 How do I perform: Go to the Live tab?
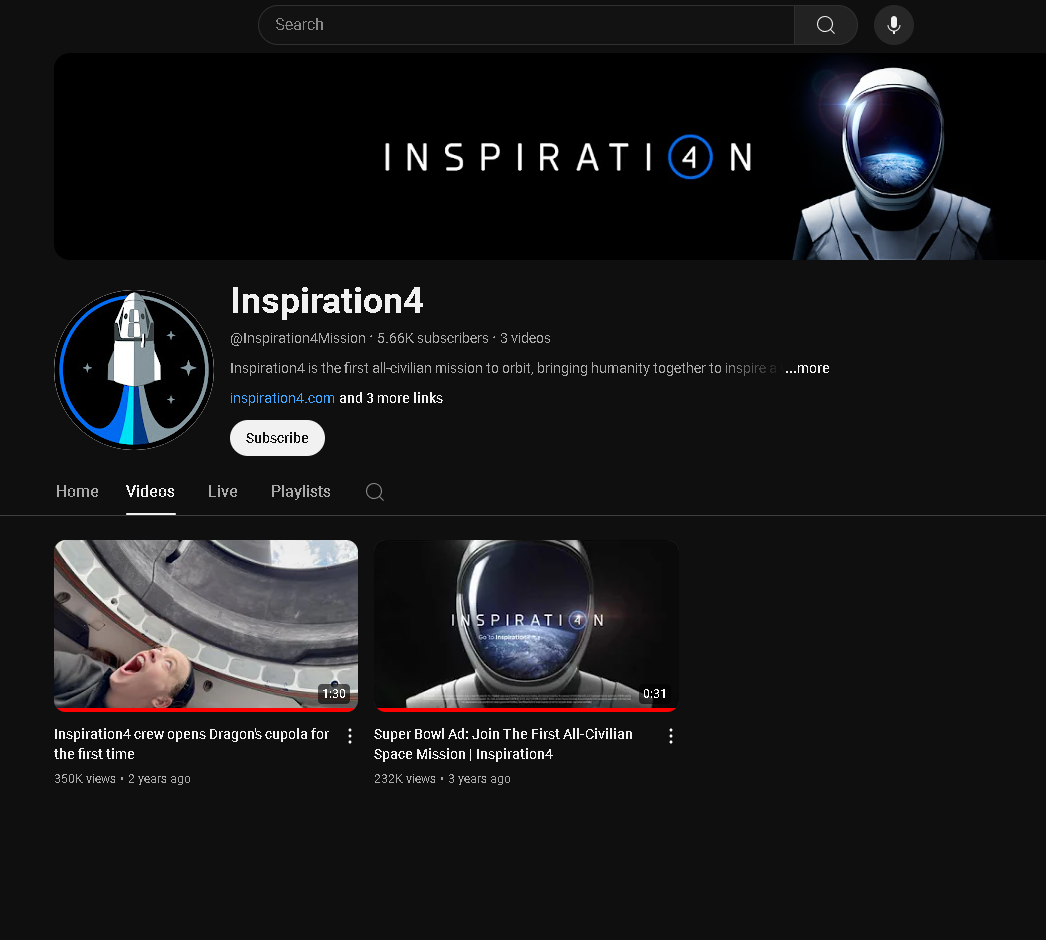click(223, 492)
